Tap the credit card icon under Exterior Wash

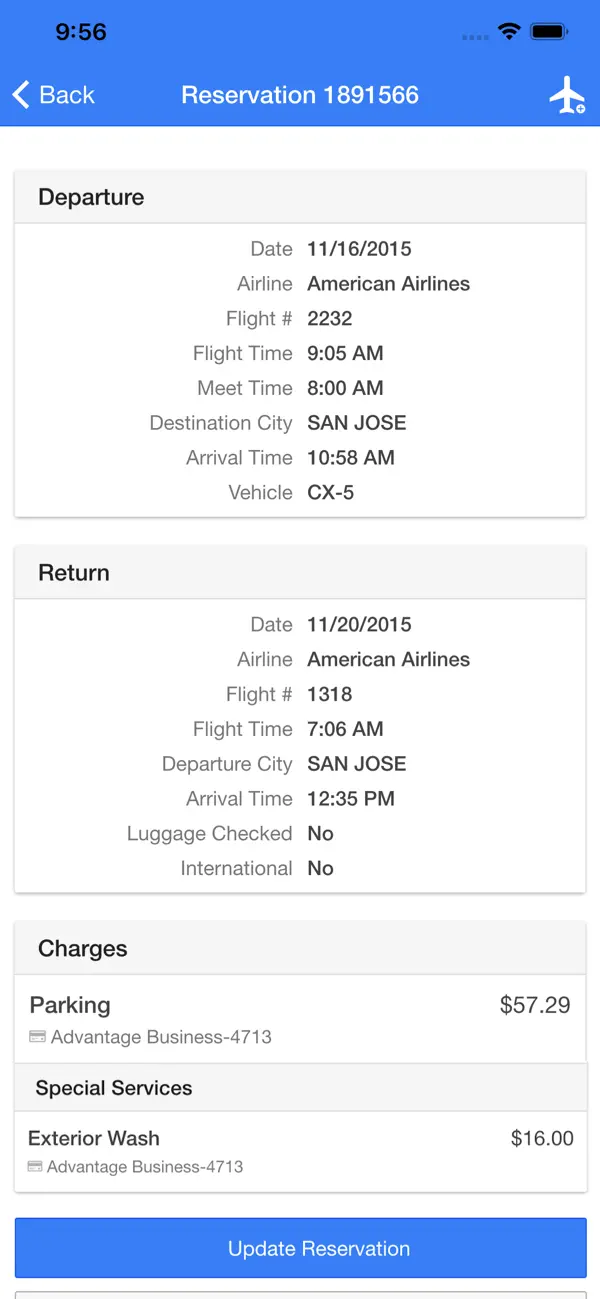tap(35, 1166)
